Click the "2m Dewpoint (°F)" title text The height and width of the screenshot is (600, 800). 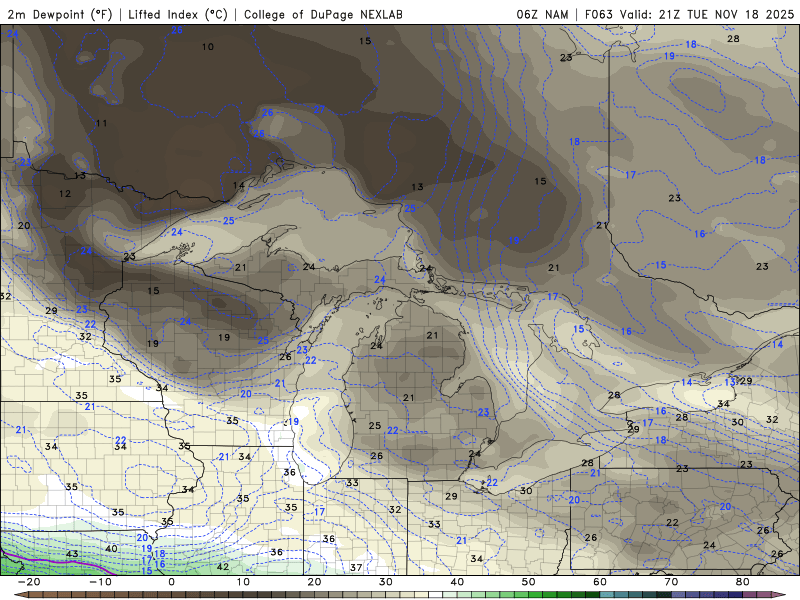pyautogui.click(x=60, y=14)
